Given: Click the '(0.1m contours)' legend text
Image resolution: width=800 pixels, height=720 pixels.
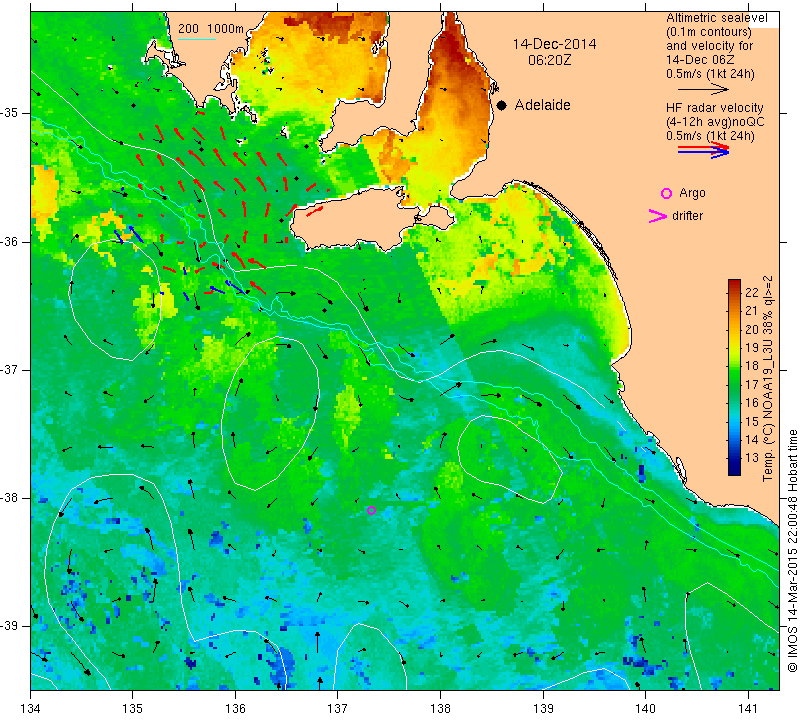Looking at the screenshot, I should [709, 32].
